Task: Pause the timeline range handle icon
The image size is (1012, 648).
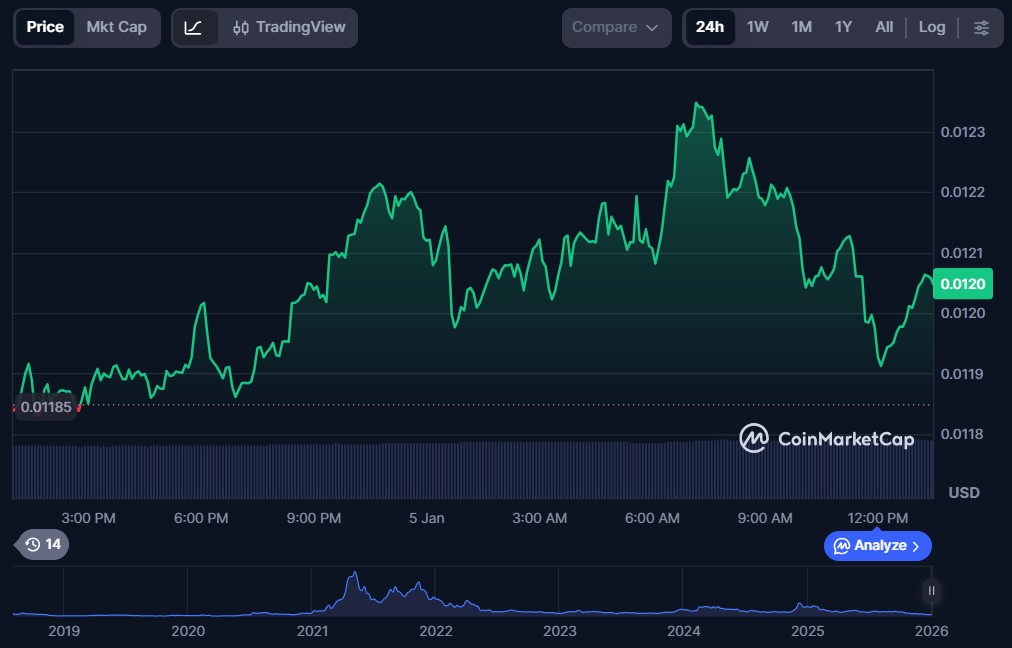Action: [x=931, y=591]
